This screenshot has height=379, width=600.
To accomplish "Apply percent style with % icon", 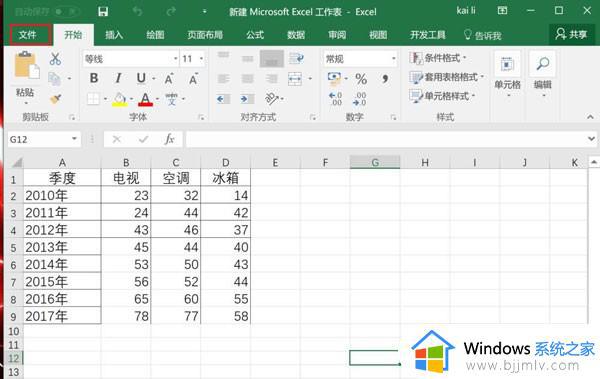I will coord(361,79).
